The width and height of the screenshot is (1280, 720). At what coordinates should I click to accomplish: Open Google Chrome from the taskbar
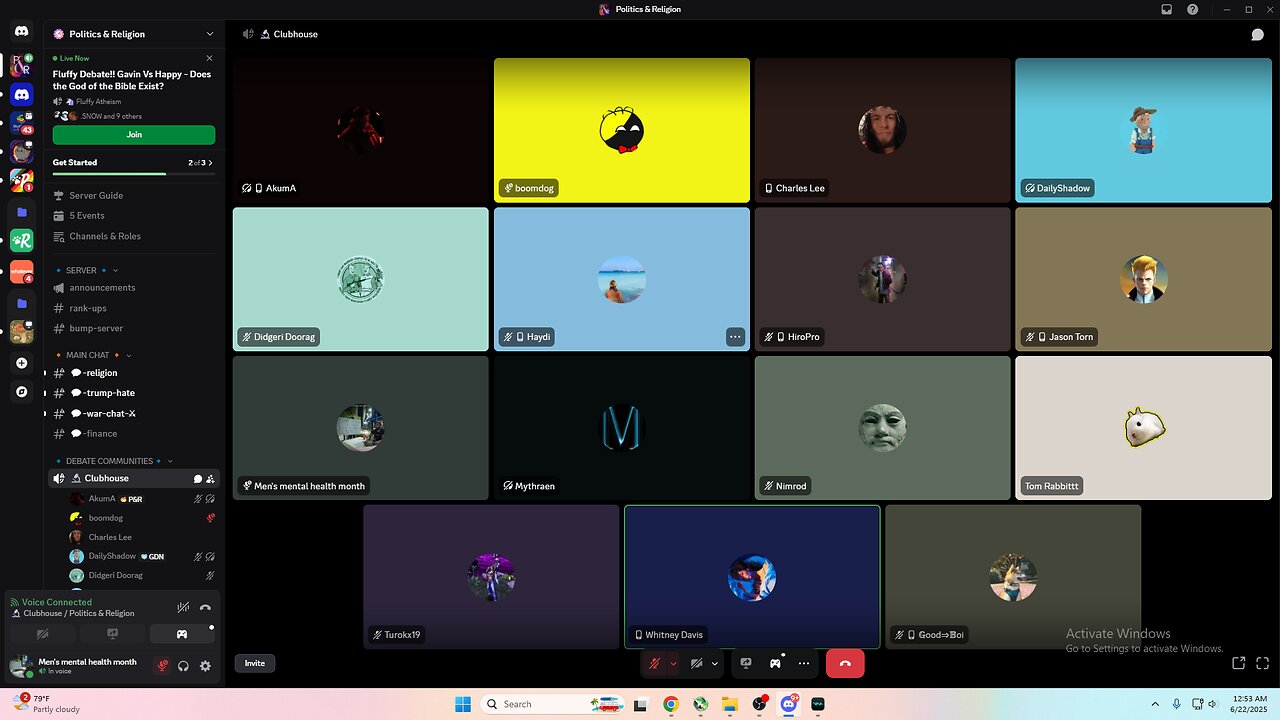click(670, 704)
